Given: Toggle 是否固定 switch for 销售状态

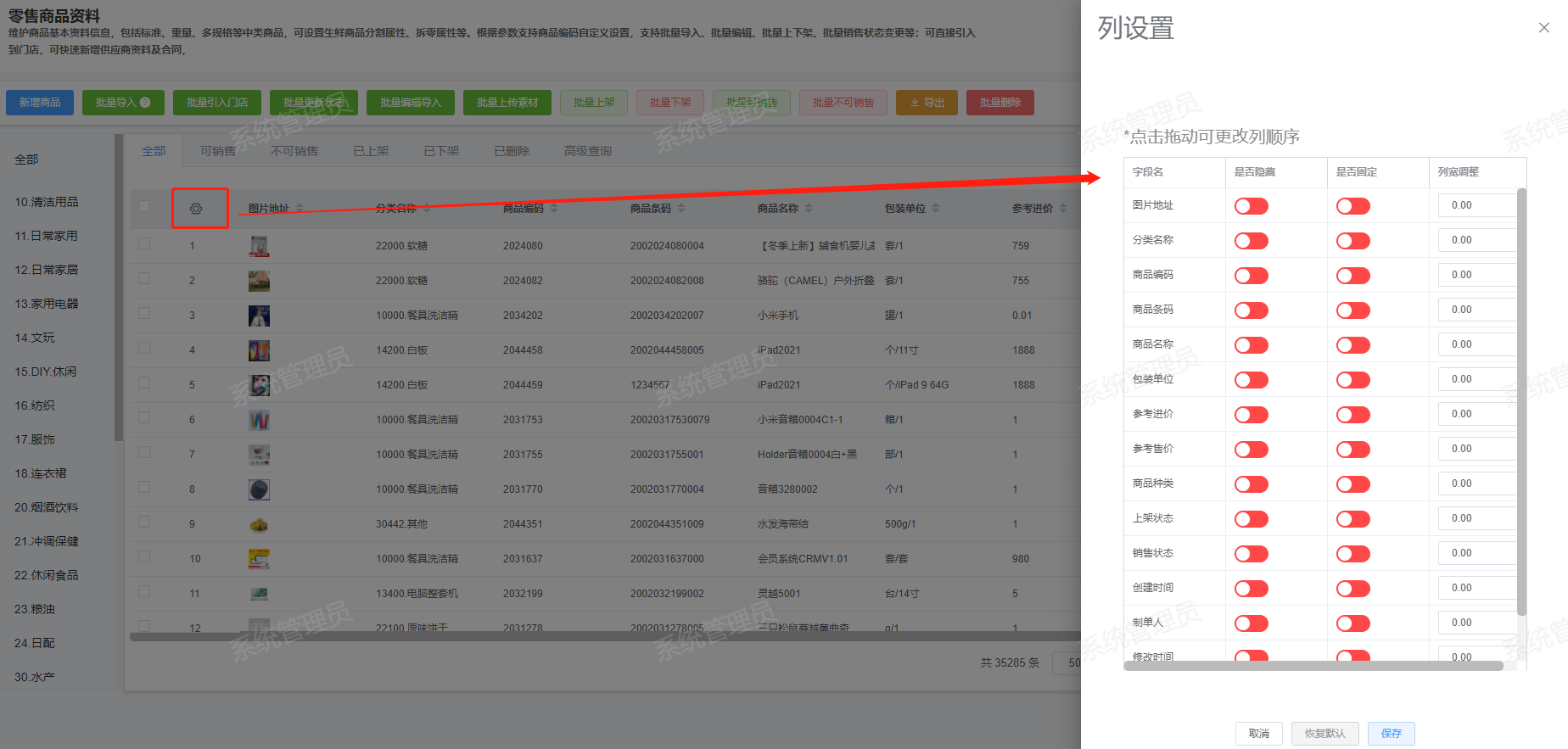Looking at the screenshot, I should (1353, 554).
